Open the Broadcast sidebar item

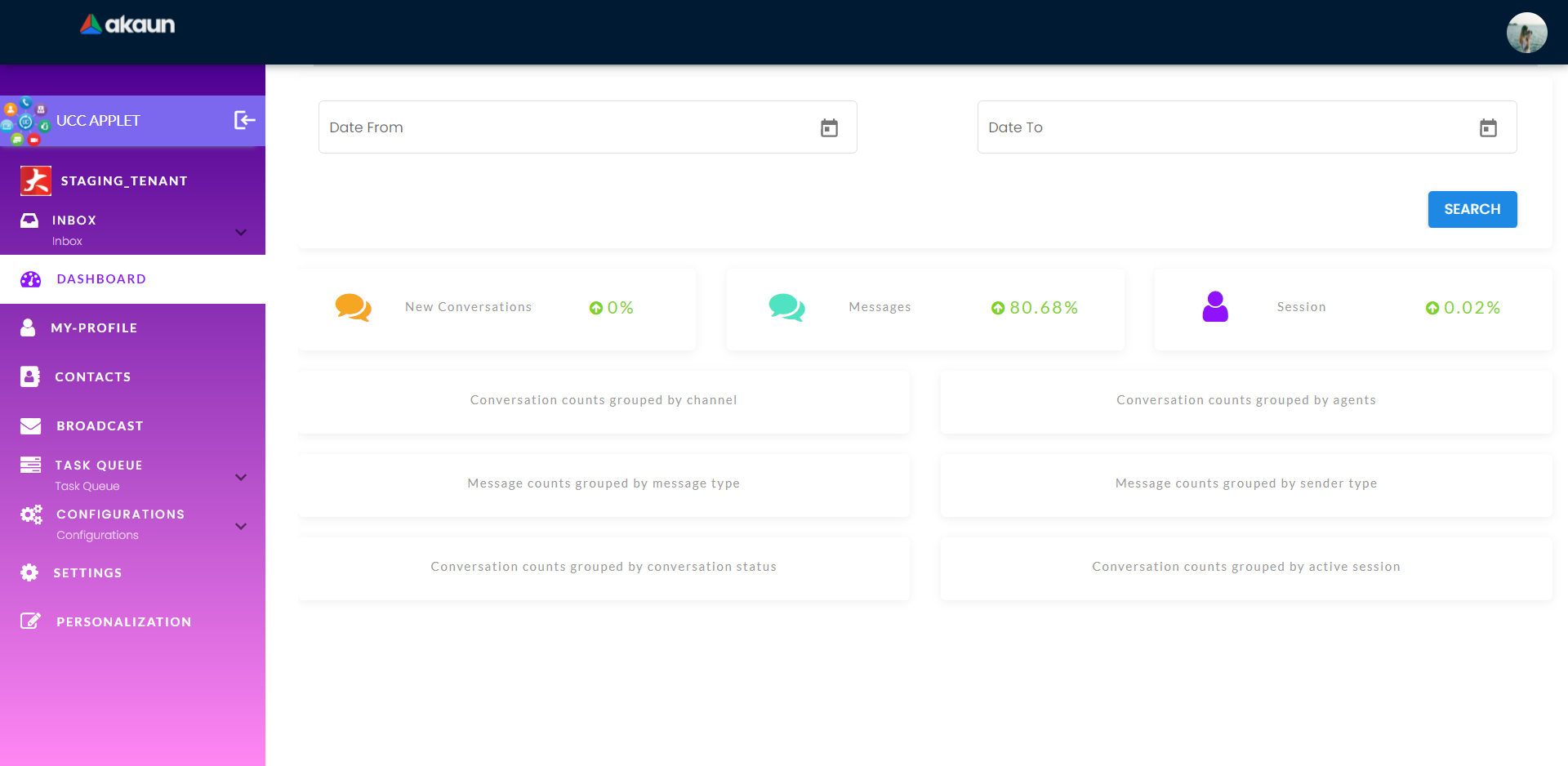[x=100, y=425]
